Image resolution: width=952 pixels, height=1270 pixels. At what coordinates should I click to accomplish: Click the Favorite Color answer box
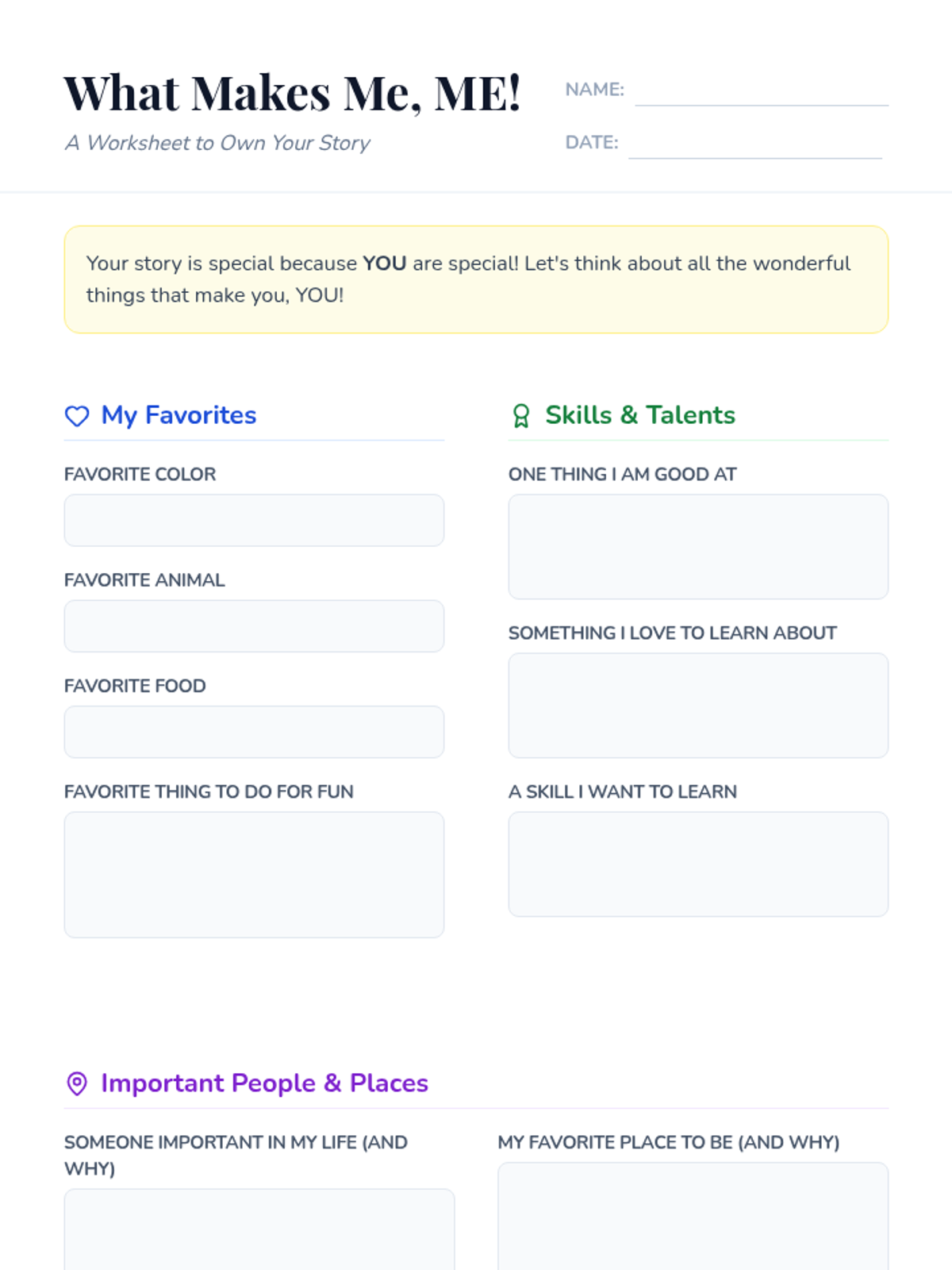(254, 520)
